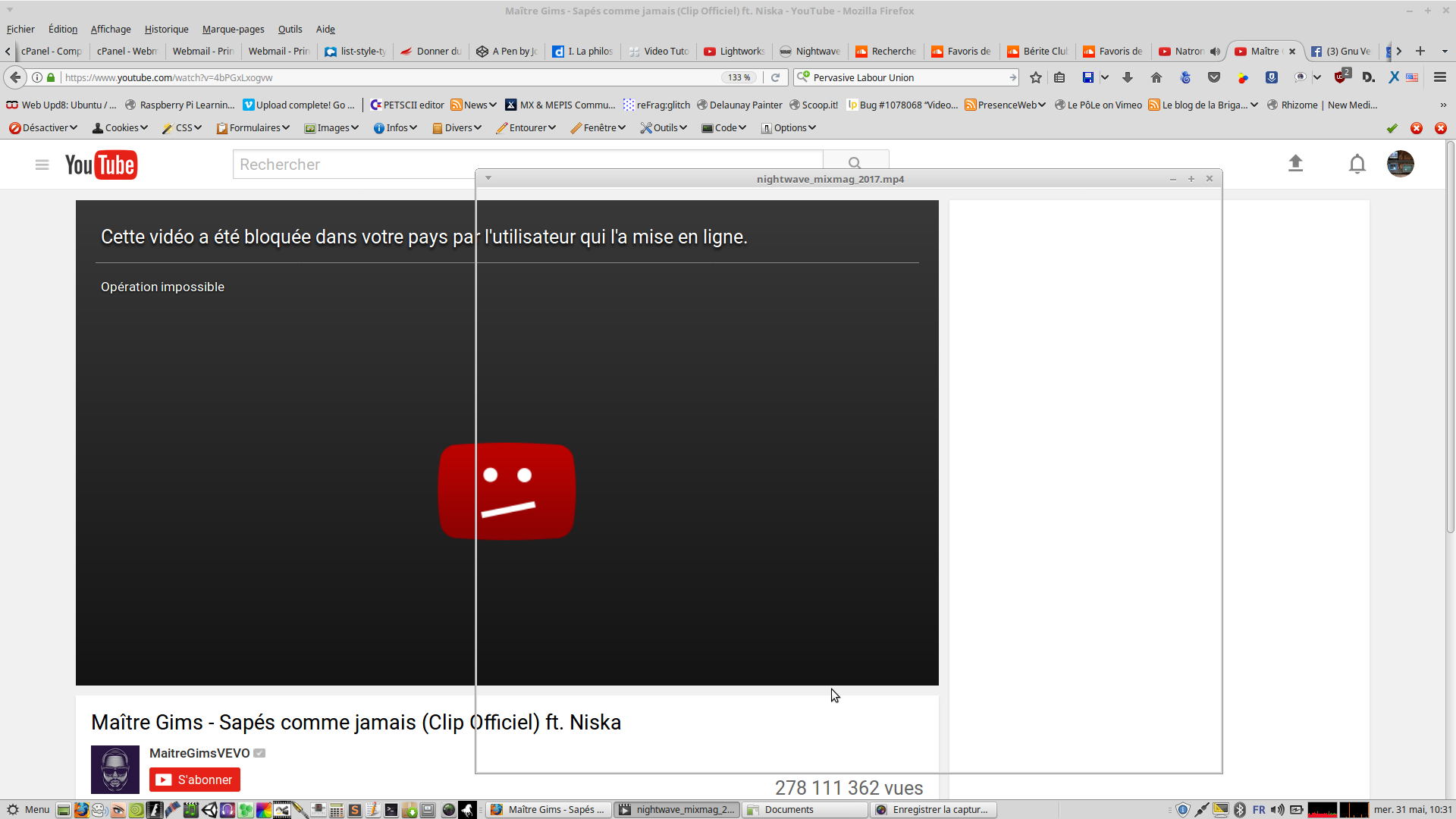This screenshot has height=819, width=1456.
Task: Open the MaitreGimsVEVO channel link
Action: tap(199, 753)
